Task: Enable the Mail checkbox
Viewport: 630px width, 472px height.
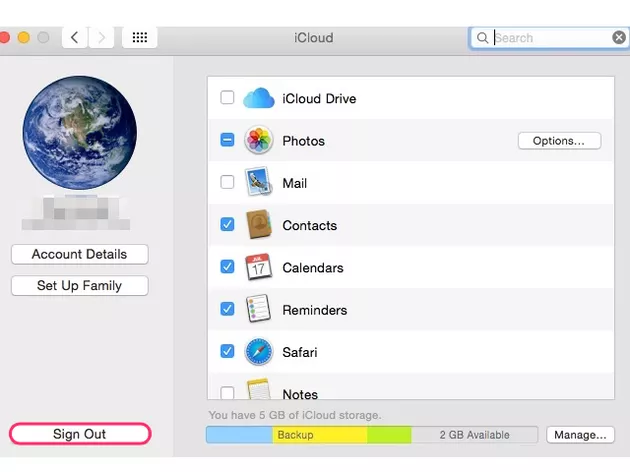Action: 227,182
